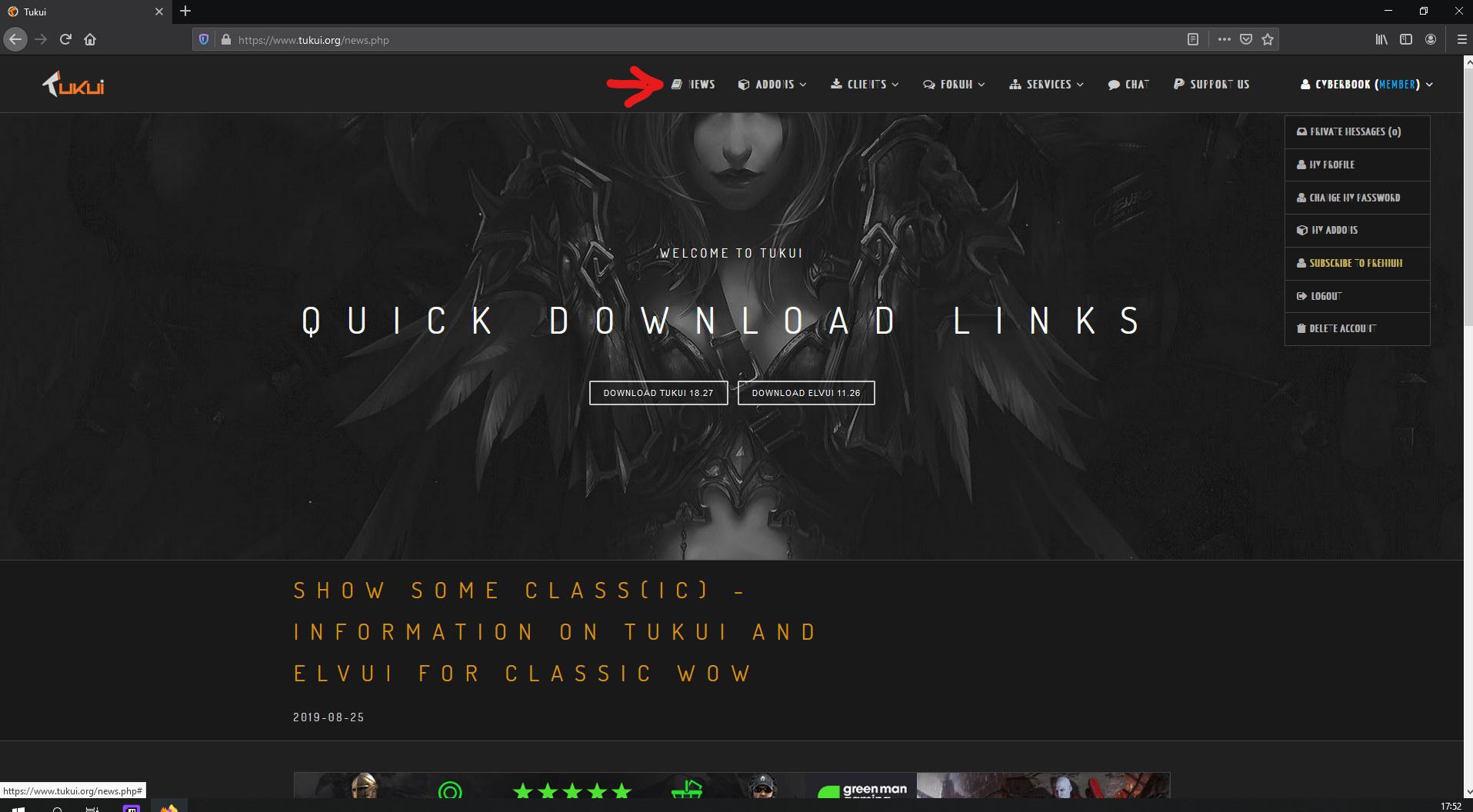Click the Subscribe to Premium link
The image size is (1473, 812).
point(1355,263)
